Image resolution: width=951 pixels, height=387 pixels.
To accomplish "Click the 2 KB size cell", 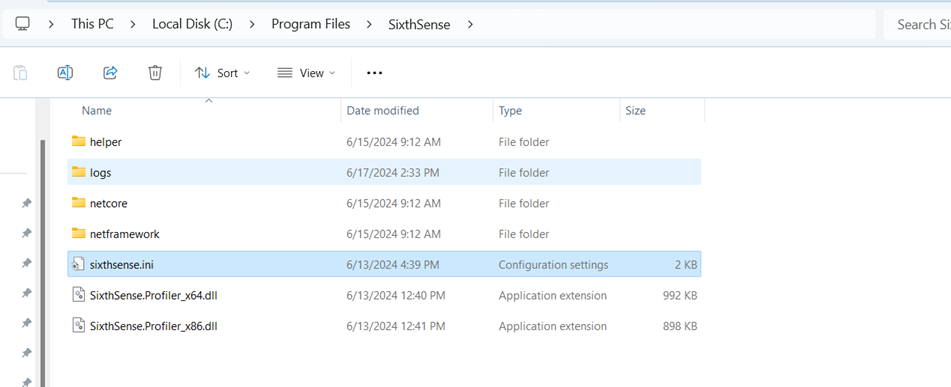I will [687, 265].
